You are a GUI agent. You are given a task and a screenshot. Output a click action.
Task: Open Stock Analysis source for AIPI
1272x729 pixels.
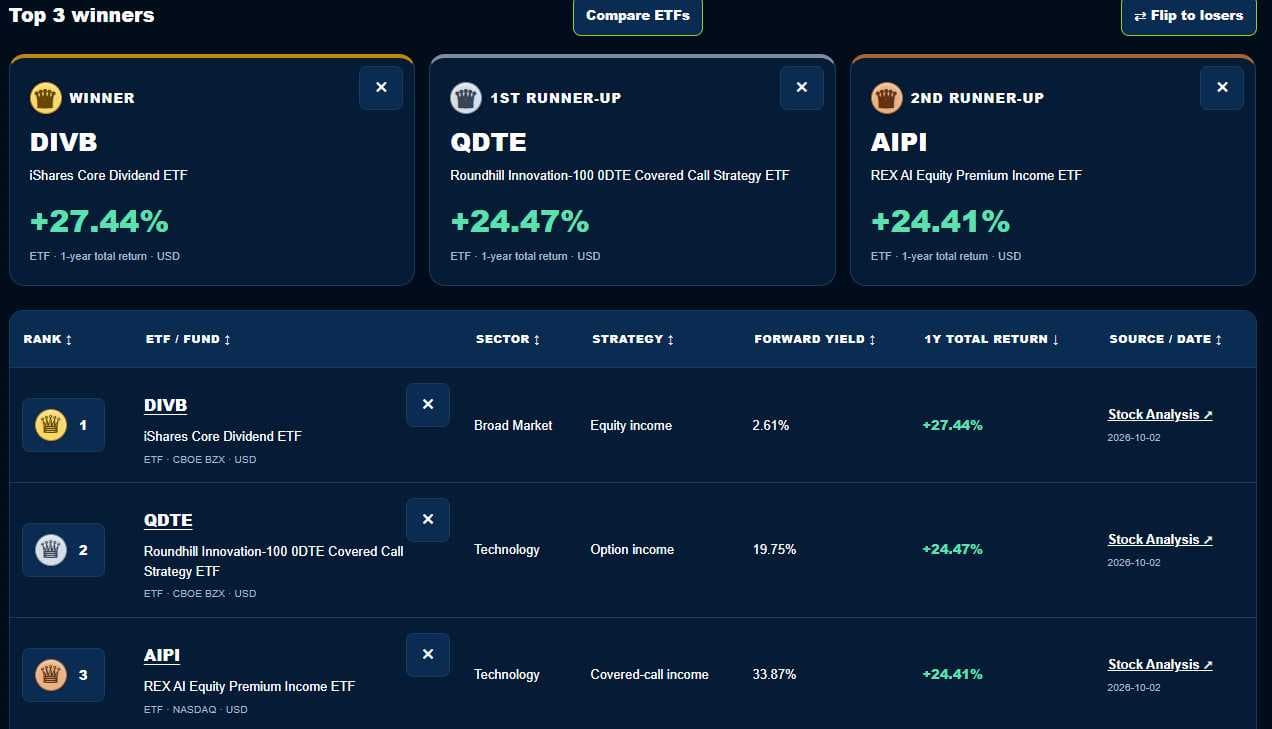pyautogui.click(x=1160, y=664)
